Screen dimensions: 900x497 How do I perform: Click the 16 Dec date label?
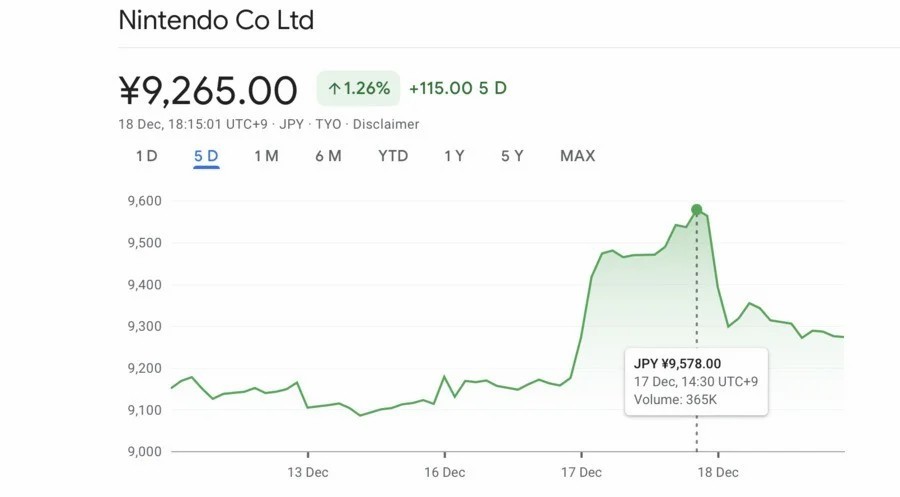[x=444, y=472]
